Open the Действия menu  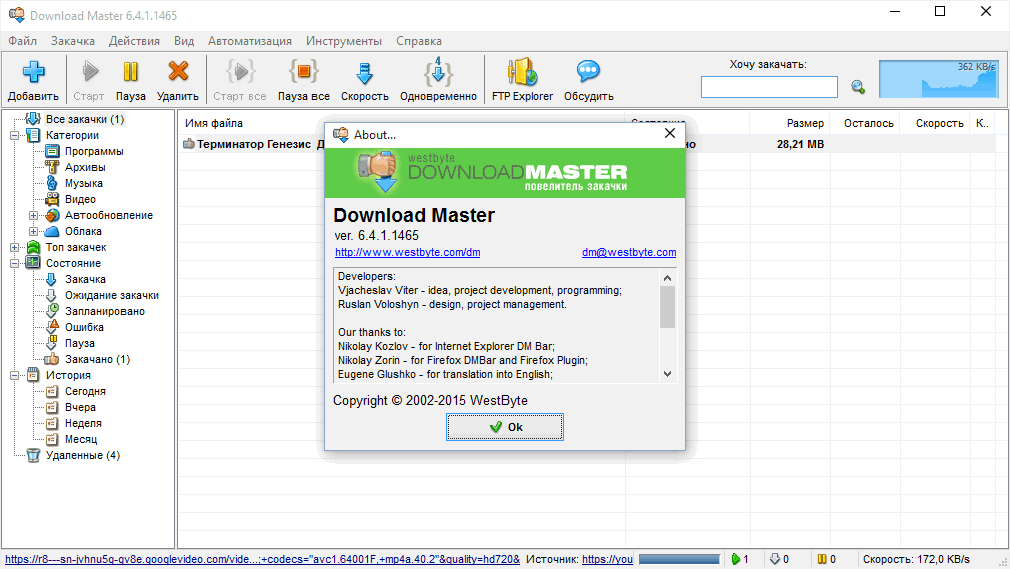(134, 41)
